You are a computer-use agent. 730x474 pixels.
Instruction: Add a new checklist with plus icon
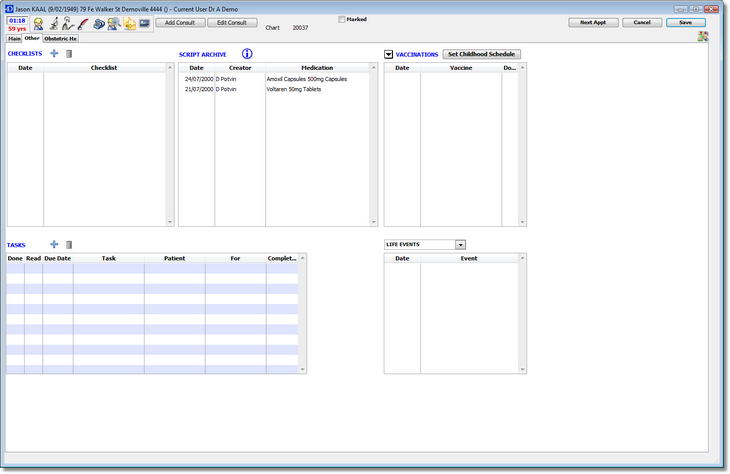54,54
